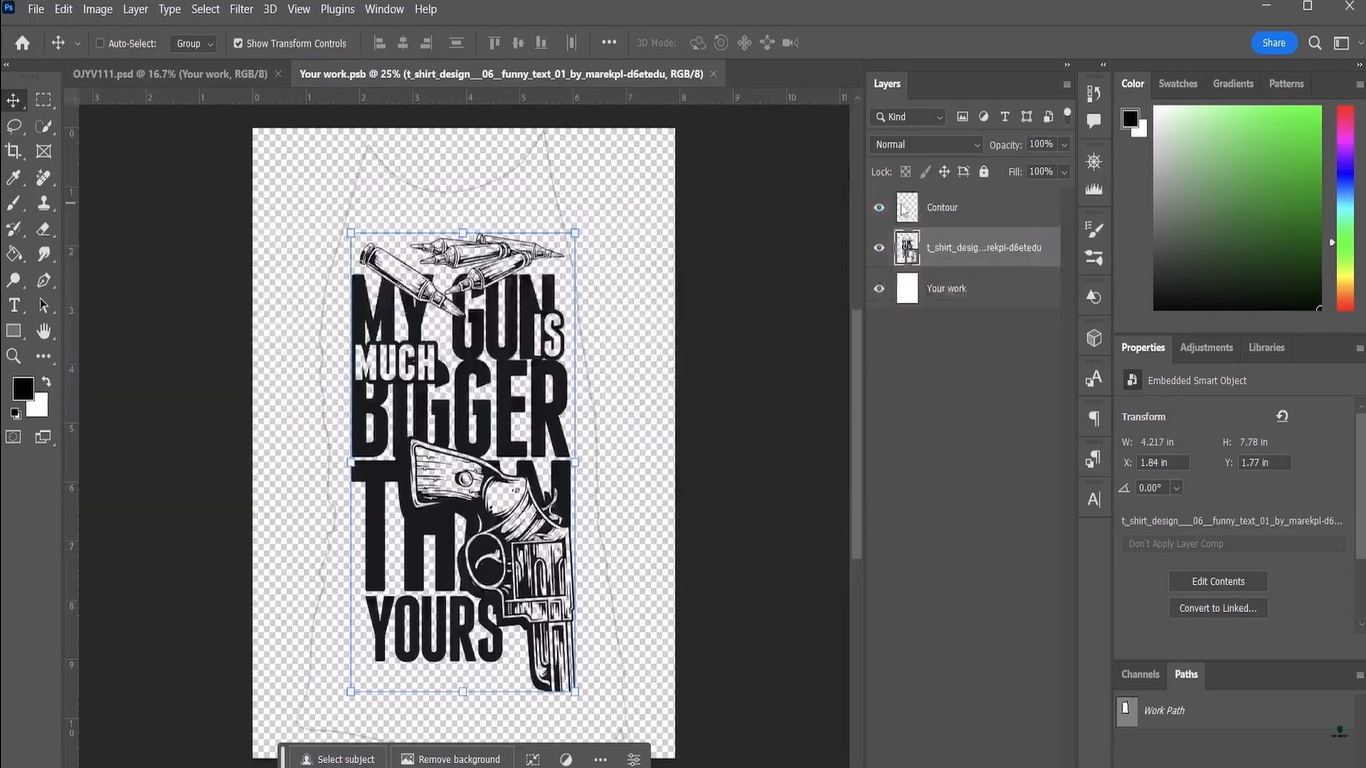Switch to the Swatches tab
Viewport: 1366px width, 768px height.
coord(1177,83)
